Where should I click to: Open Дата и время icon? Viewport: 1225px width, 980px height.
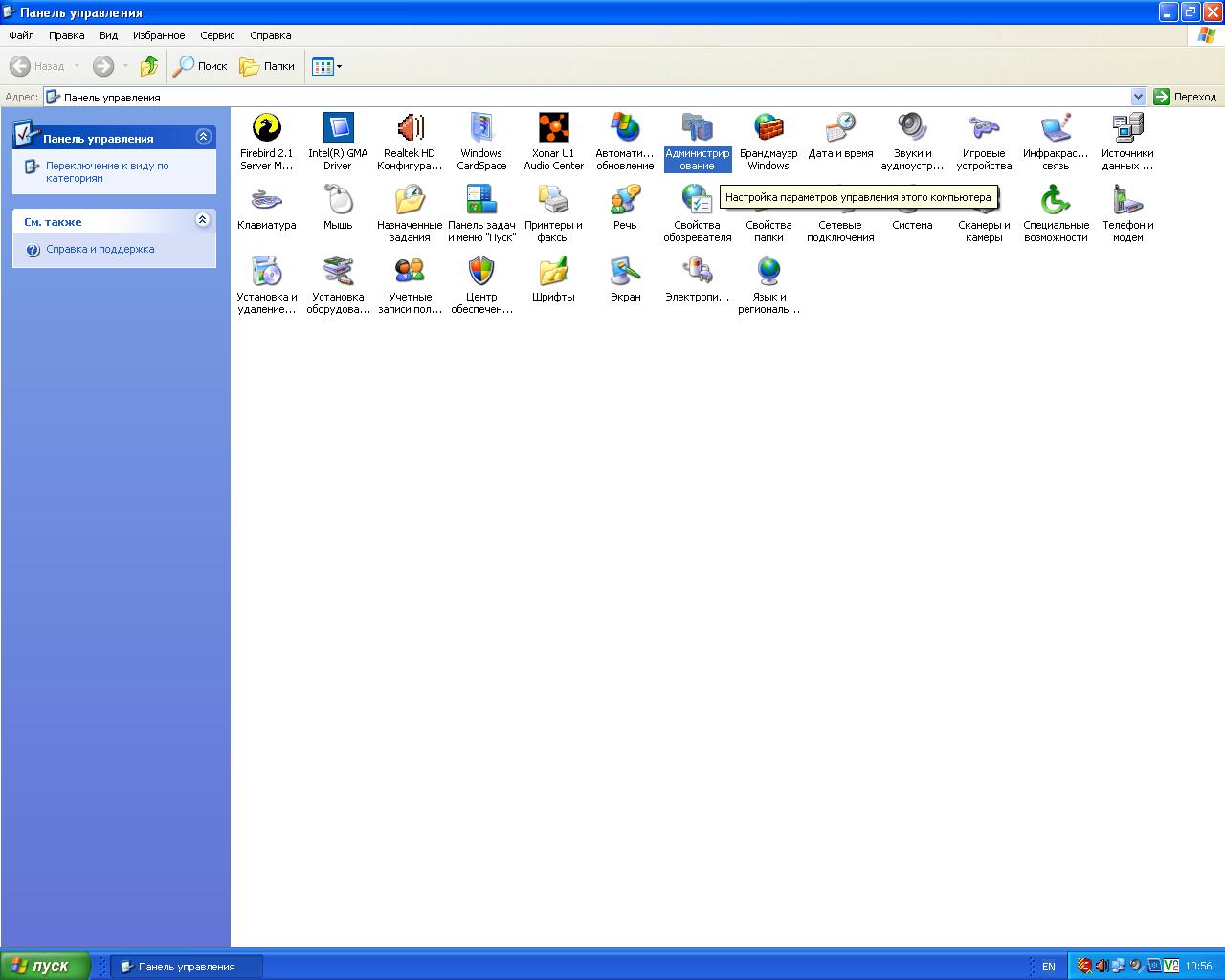coord(840,128)
